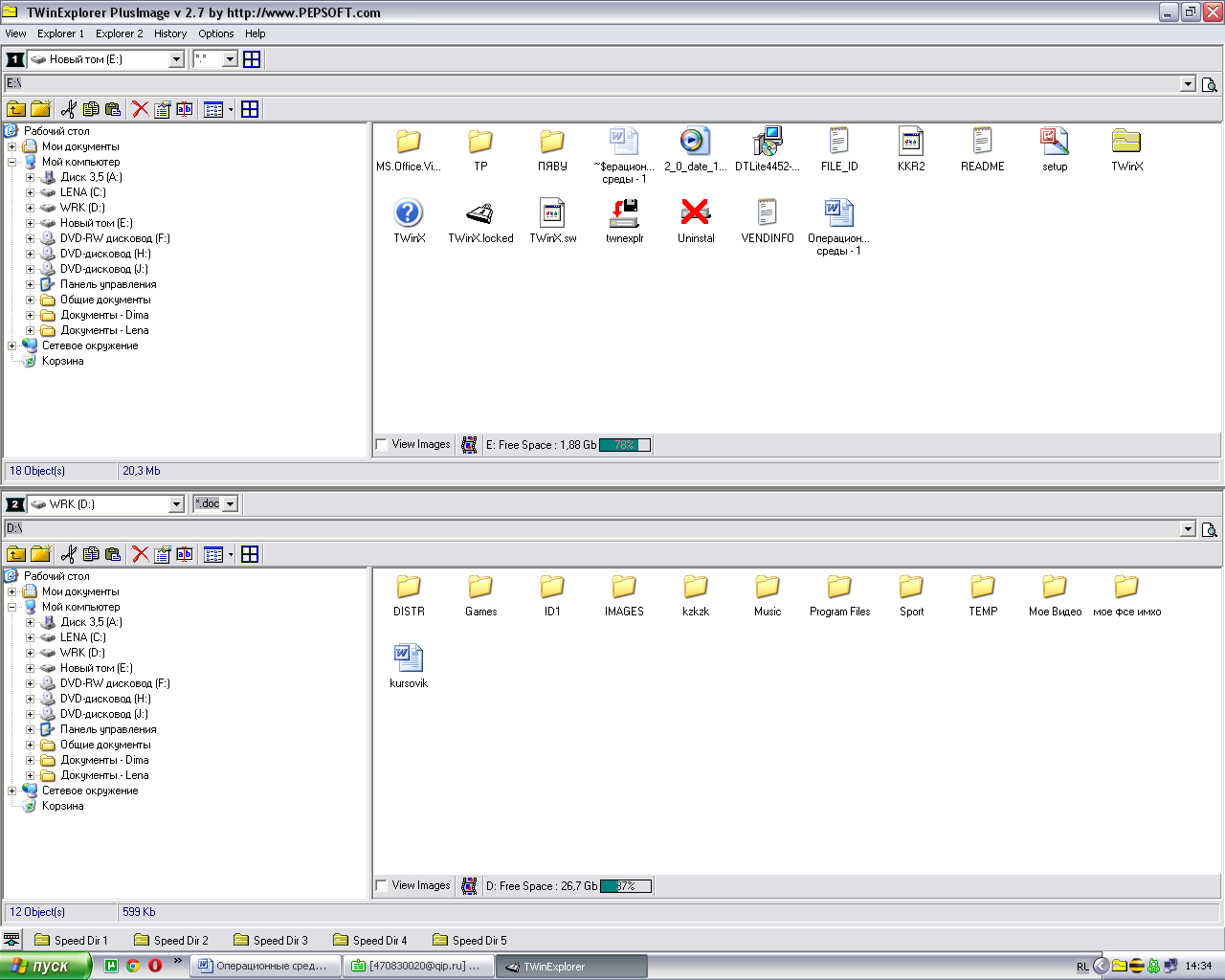Click the view style list icon in Explorer 1
1225x980 pixels.
(x=213, y=109)
